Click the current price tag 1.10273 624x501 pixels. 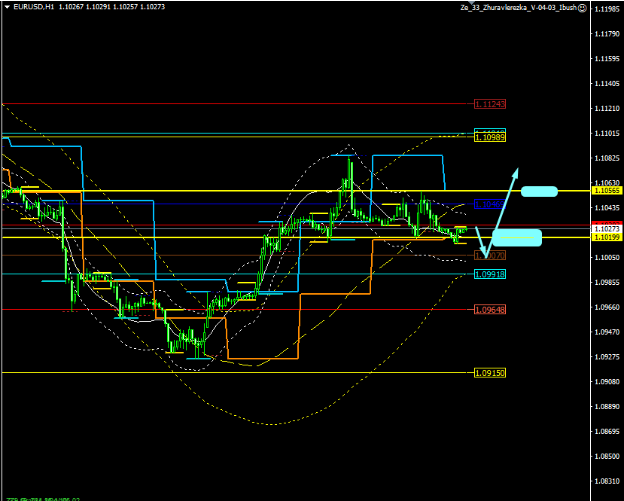(x=607, y=229)
